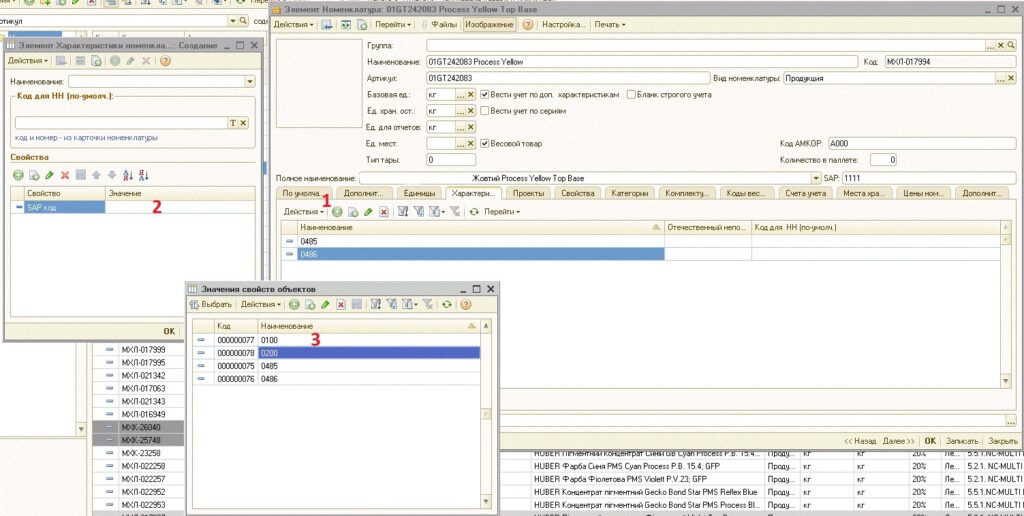Viewport: 1024px width, 516px height.
Task: Toggle Вести учет по доп. характеристикам checkbox
Action: click(485, 94)
